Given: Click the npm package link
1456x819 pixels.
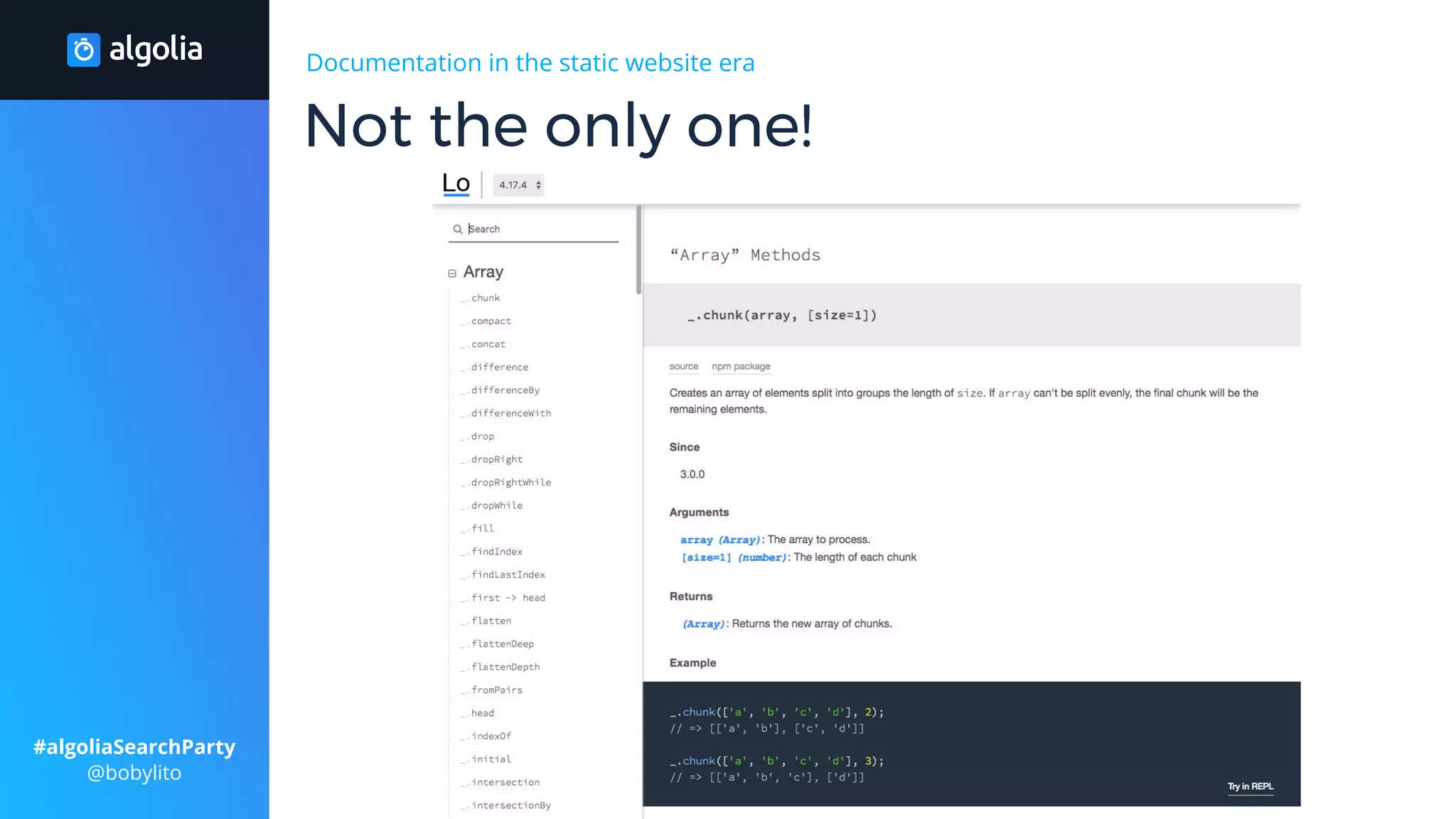Looking at the screenshot, I should pos(741,367).
